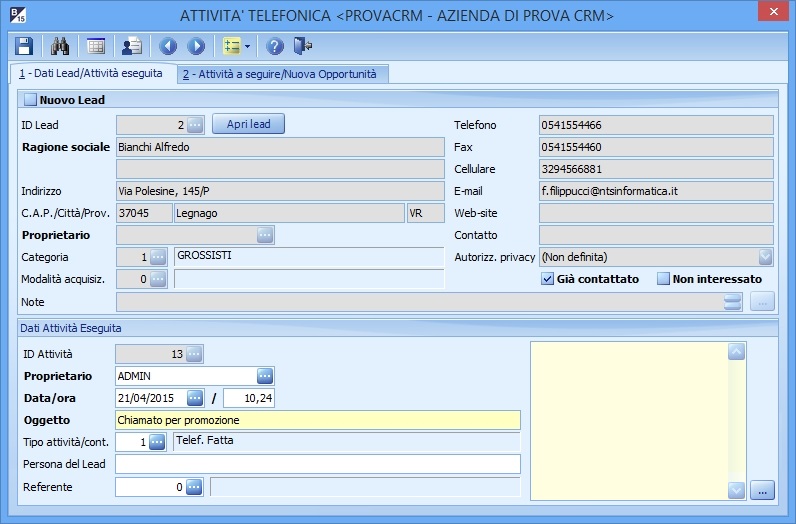This screenshot has height=524, width=796.
Task: Click the GROSSISTI category description
Action: coord(309,257)
